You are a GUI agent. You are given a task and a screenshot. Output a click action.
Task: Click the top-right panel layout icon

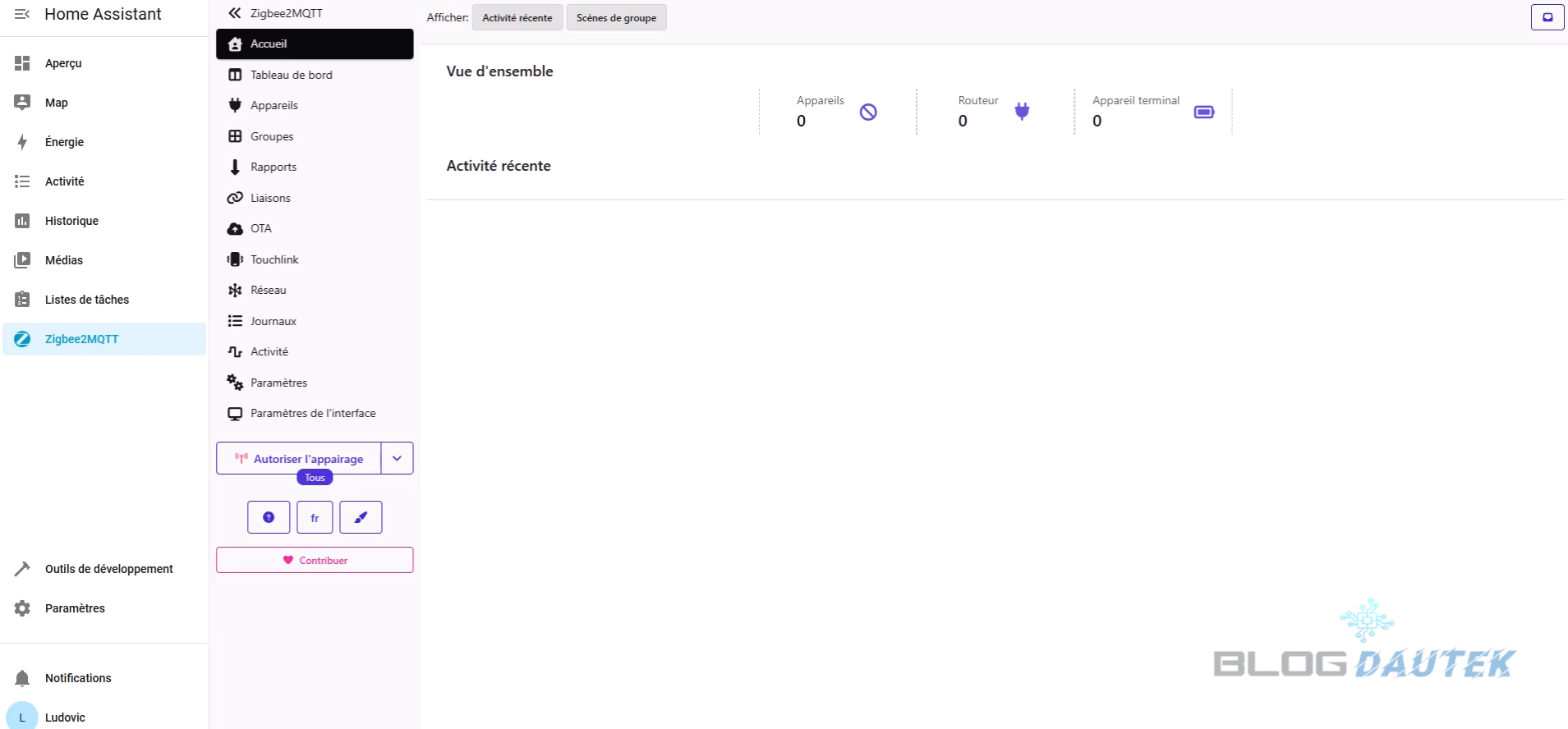[x=1547, y=17]
